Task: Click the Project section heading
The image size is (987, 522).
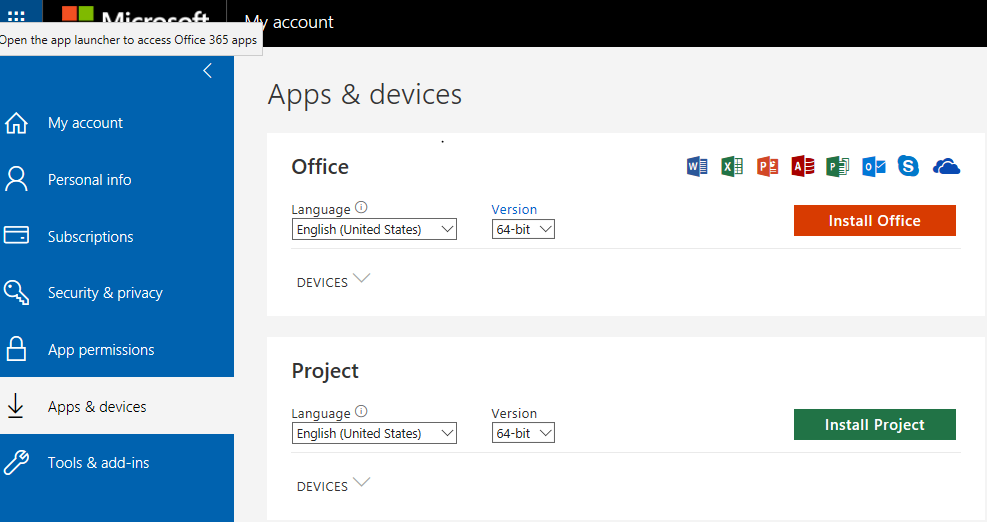Action: [x=325, y=371]
